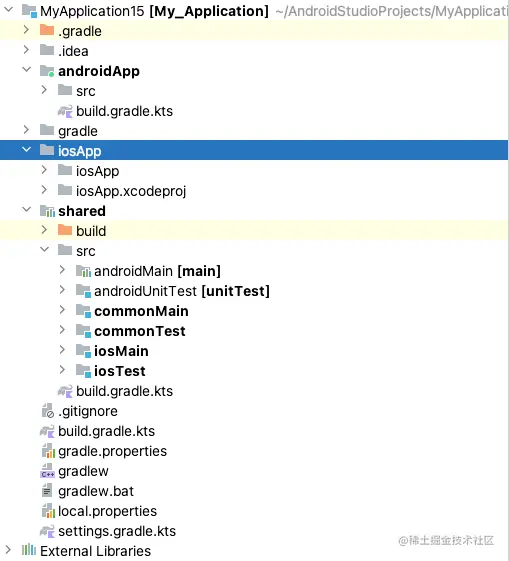Click the .gitignore file icon
This screenshot has height=561, width=509.
coord(48,411)
